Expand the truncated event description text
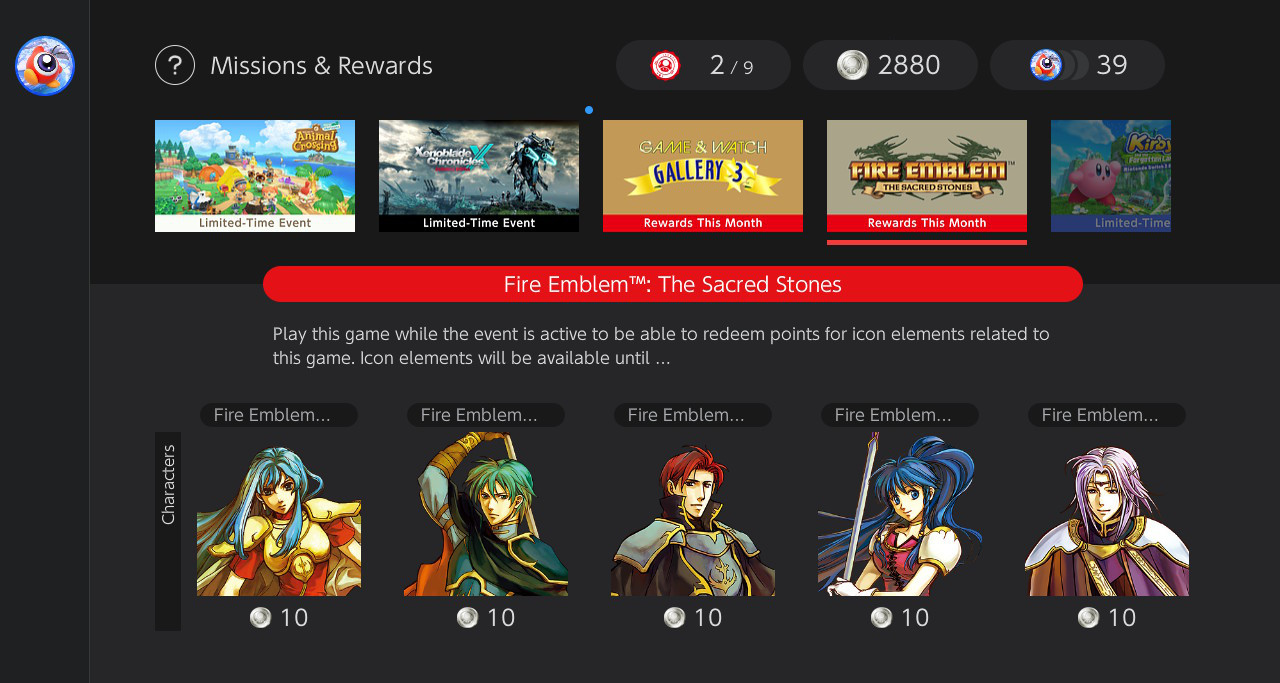Screen dimensions: 1280x683 (x=662, y=346)
